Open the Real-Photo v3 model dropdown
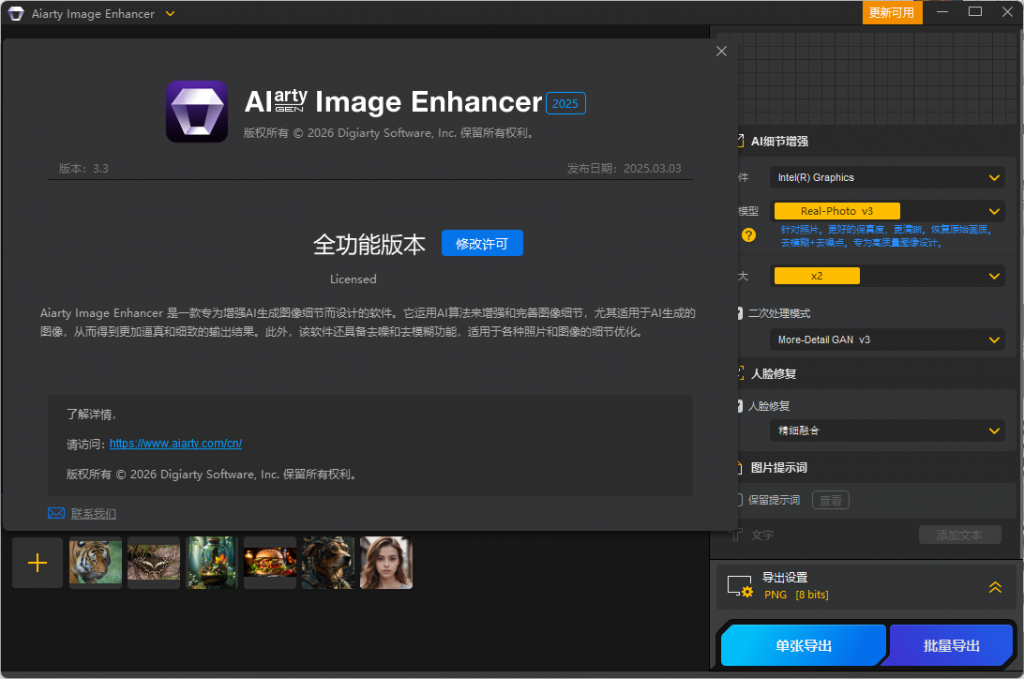 click(x=887, y=211)
